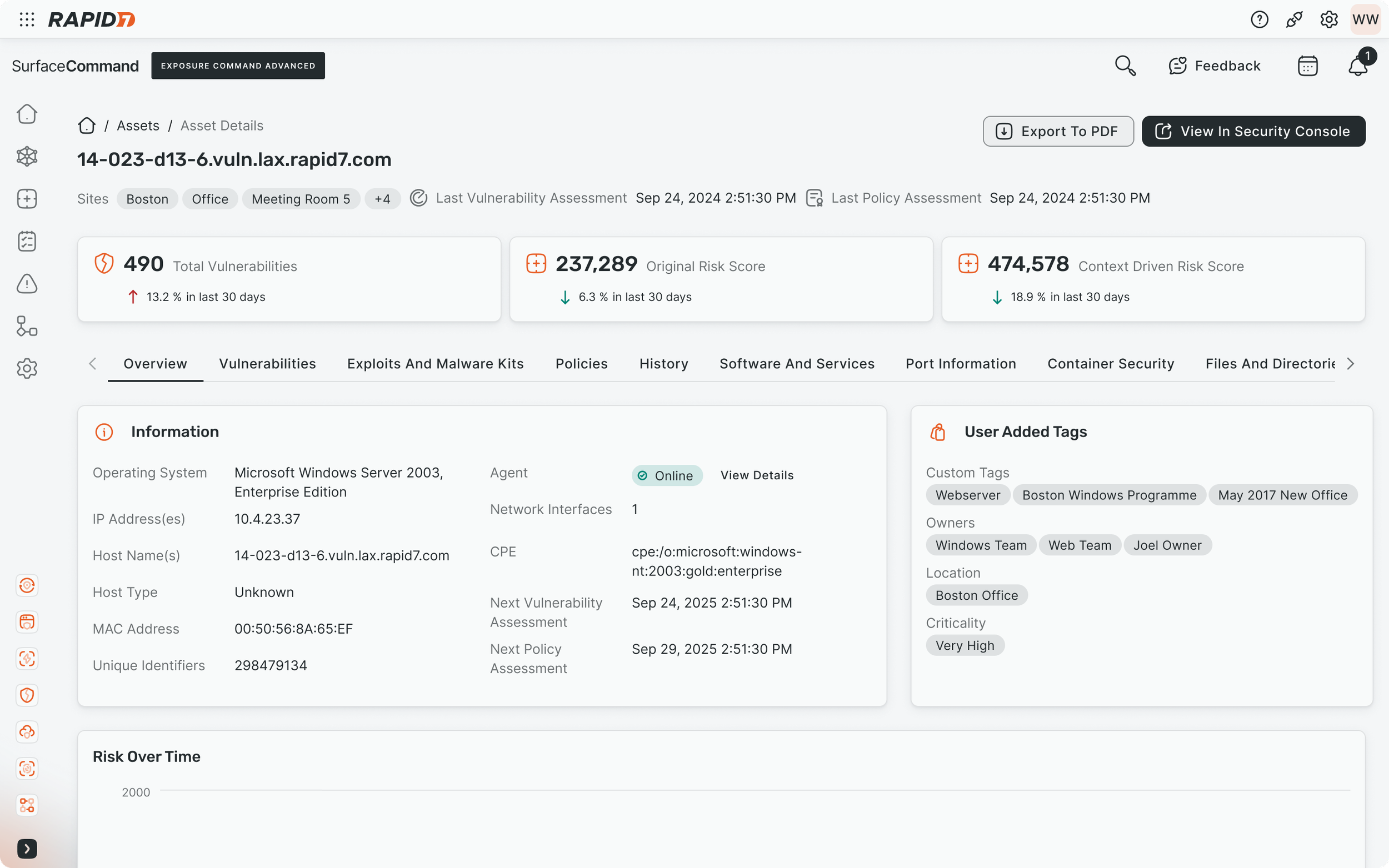Viewport: 1389px width, 868px height.
Task: Open the alerts triangle sidebar icon
Action: pyautogui.click(x=27, y=284)
